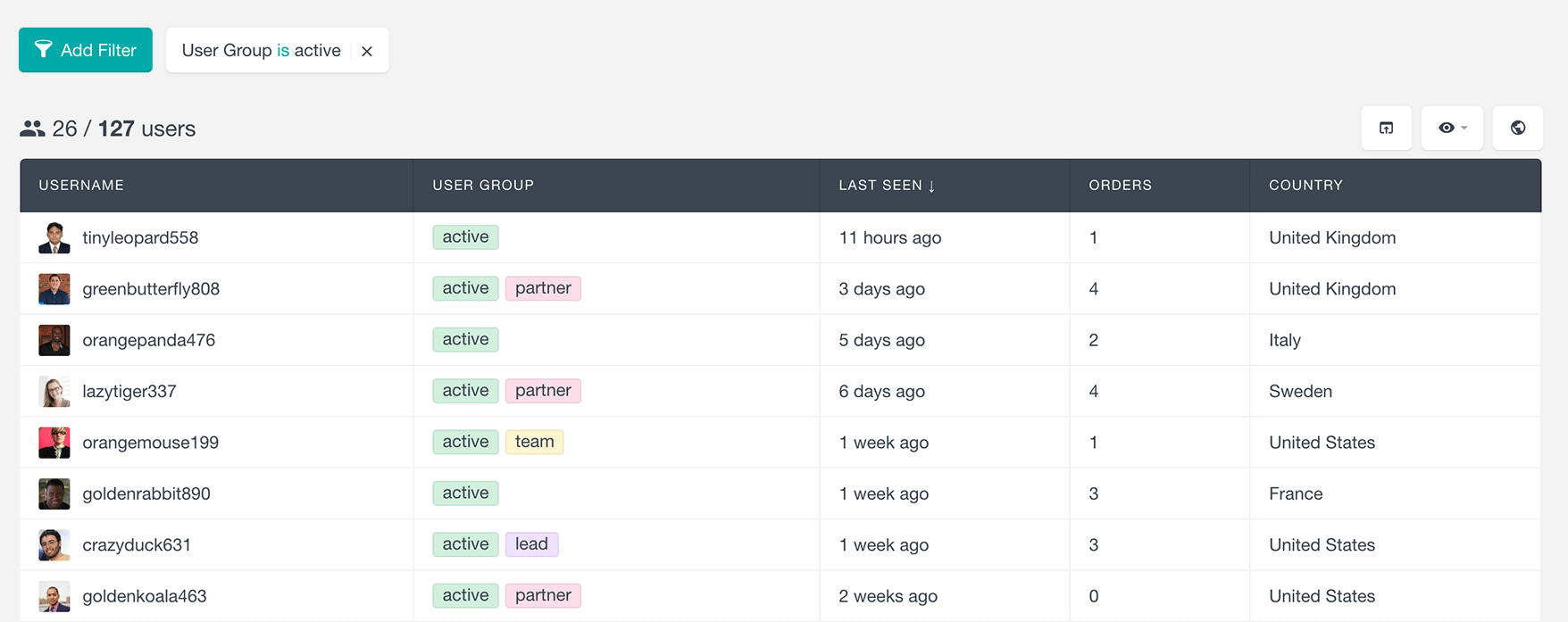
Task: Click the globe icon button
Action: coord(1517,128)
